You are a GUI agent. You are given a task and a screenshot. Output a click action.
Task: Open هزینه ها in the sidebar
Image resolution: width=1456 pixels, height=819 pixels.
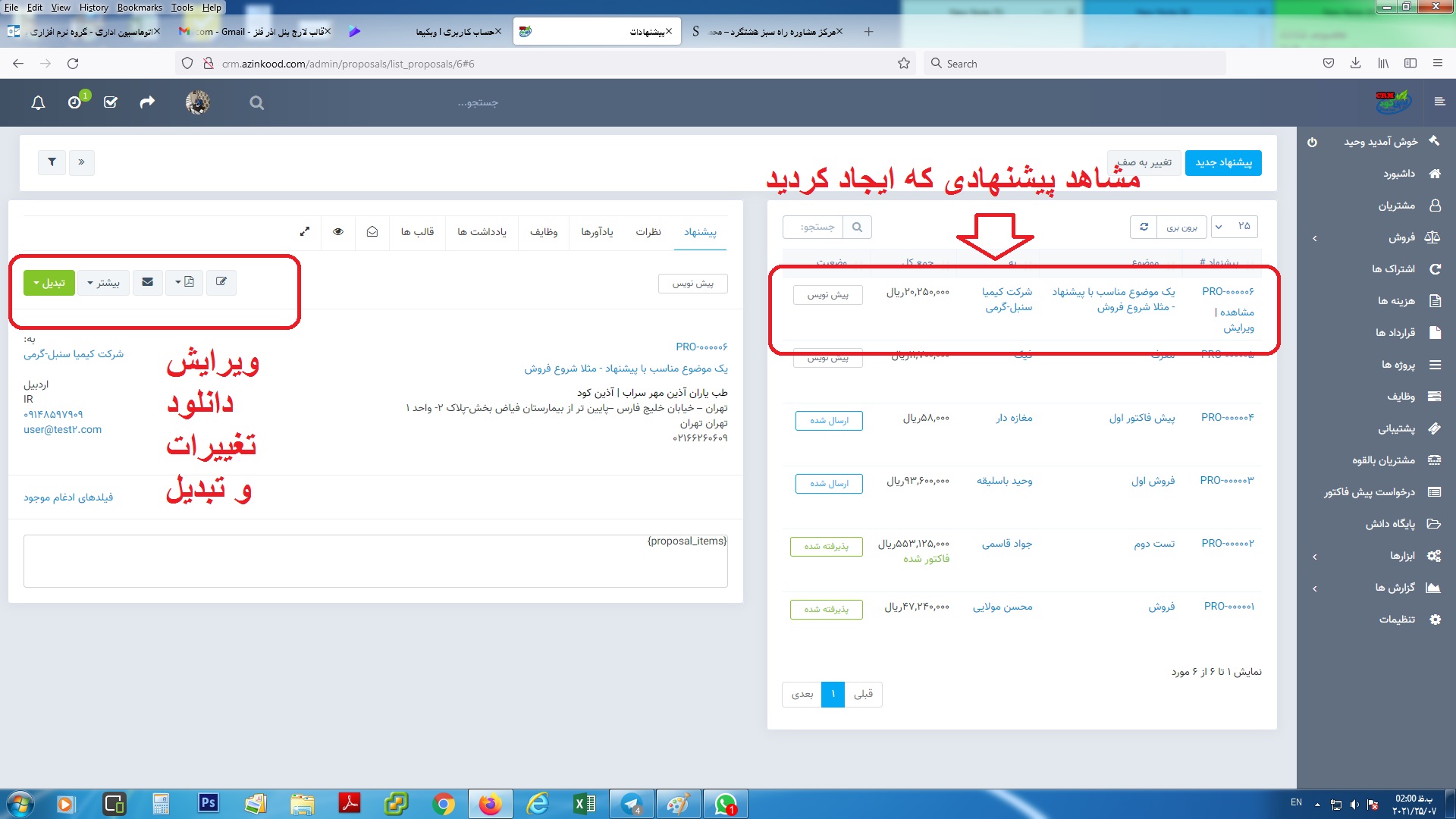coord(1396,301)
